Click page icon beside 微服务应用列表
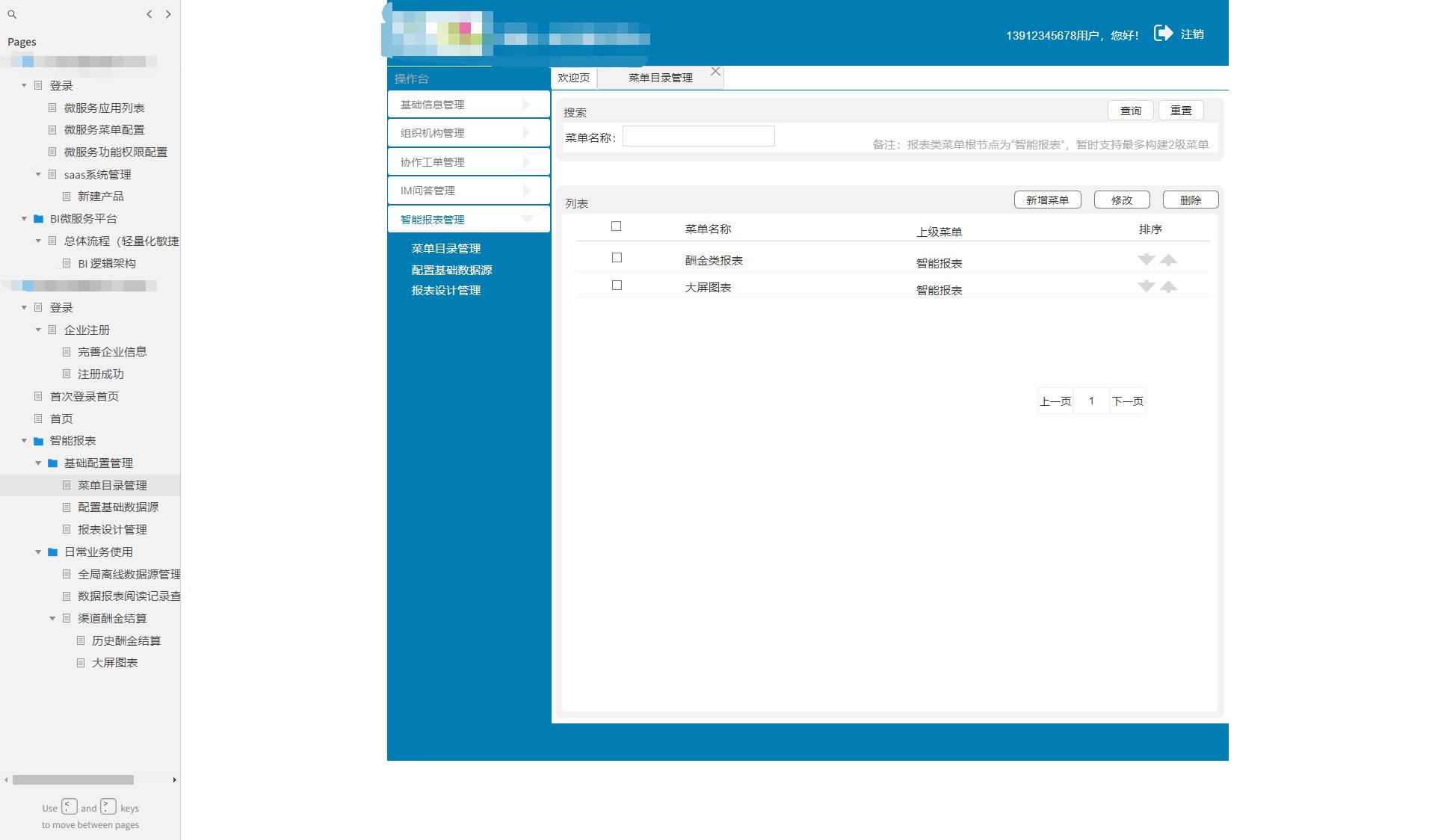This screenshot has width=1435, height=840. (x=52, y=108)
